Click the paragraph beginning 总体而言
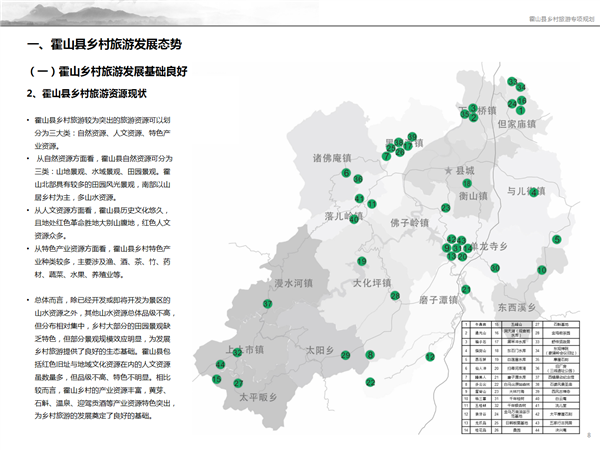Viewport: 600px width, 450px height. pyautogui.click(x=103, y=358)
